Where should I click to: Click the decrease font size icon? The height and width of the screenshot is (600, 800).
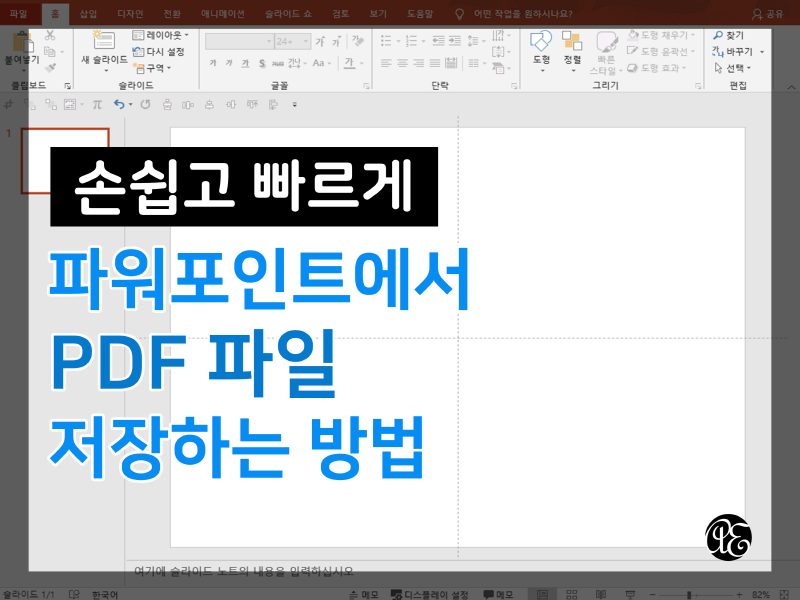pos(336,41)
